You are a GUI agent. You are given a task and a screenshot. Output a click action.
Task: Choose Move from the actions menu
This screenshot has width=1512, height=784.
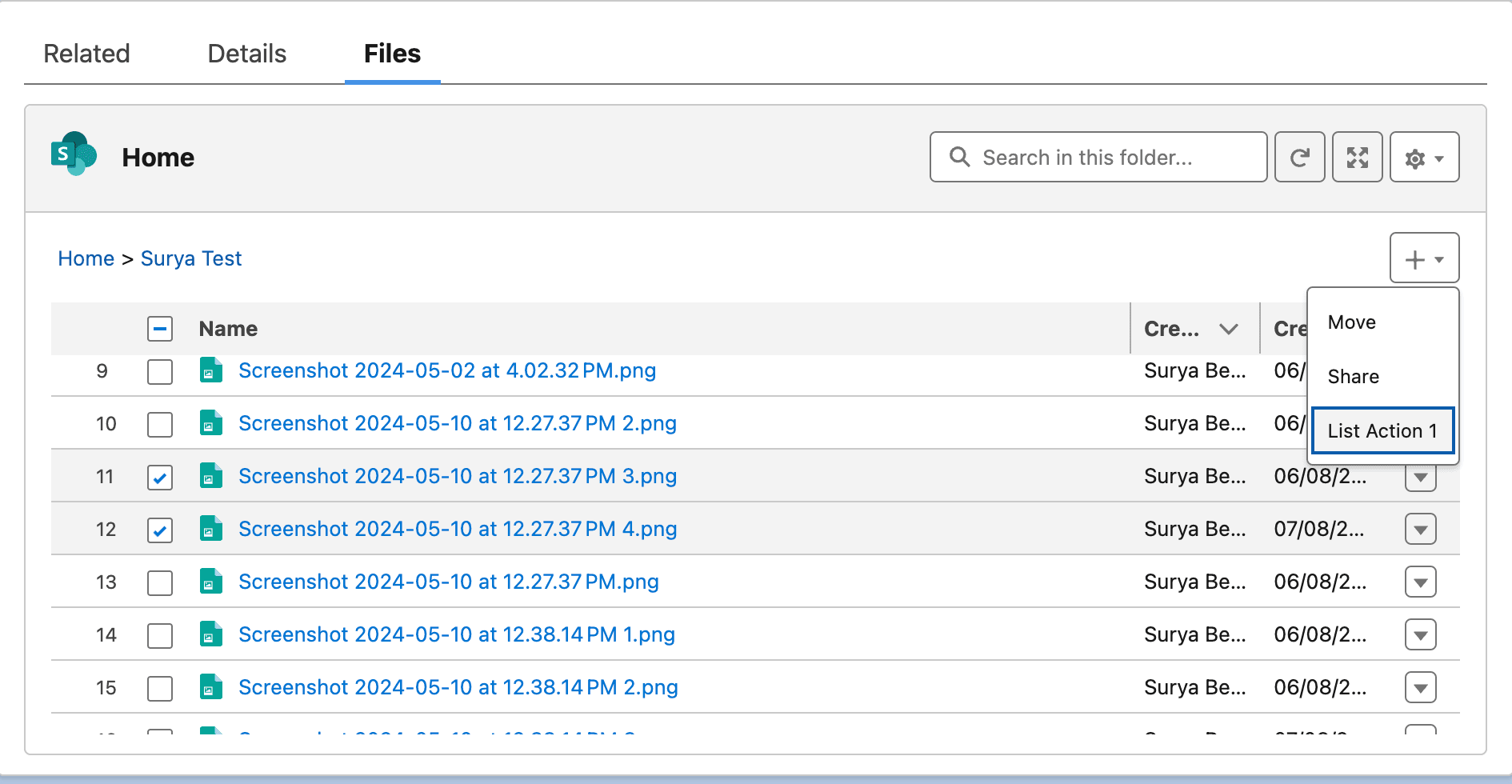click(1352, 322)
